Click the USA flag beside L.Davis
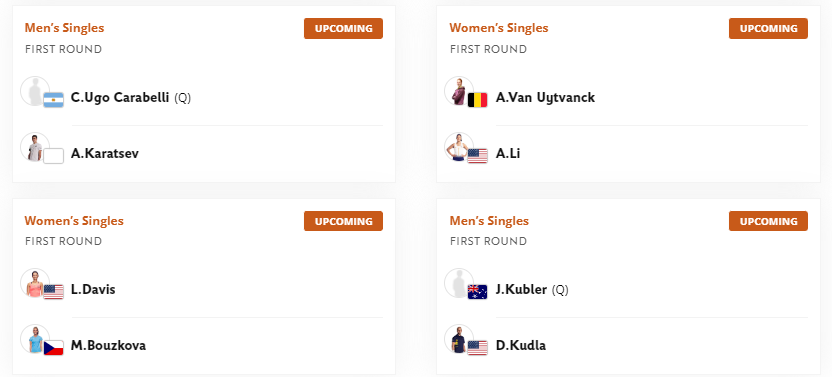The image size is (832, 377). 53,292
